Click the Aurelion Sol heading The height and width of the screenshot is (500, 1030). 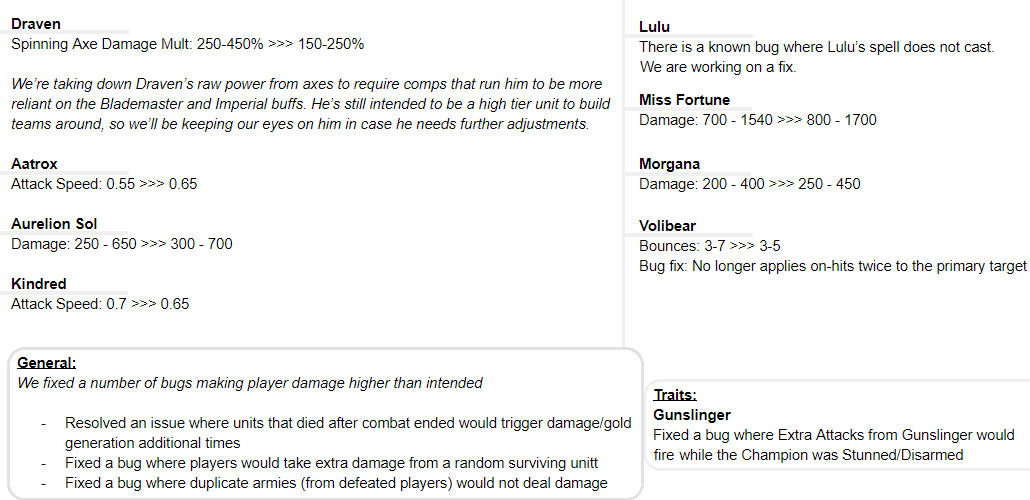pos(54,224)
